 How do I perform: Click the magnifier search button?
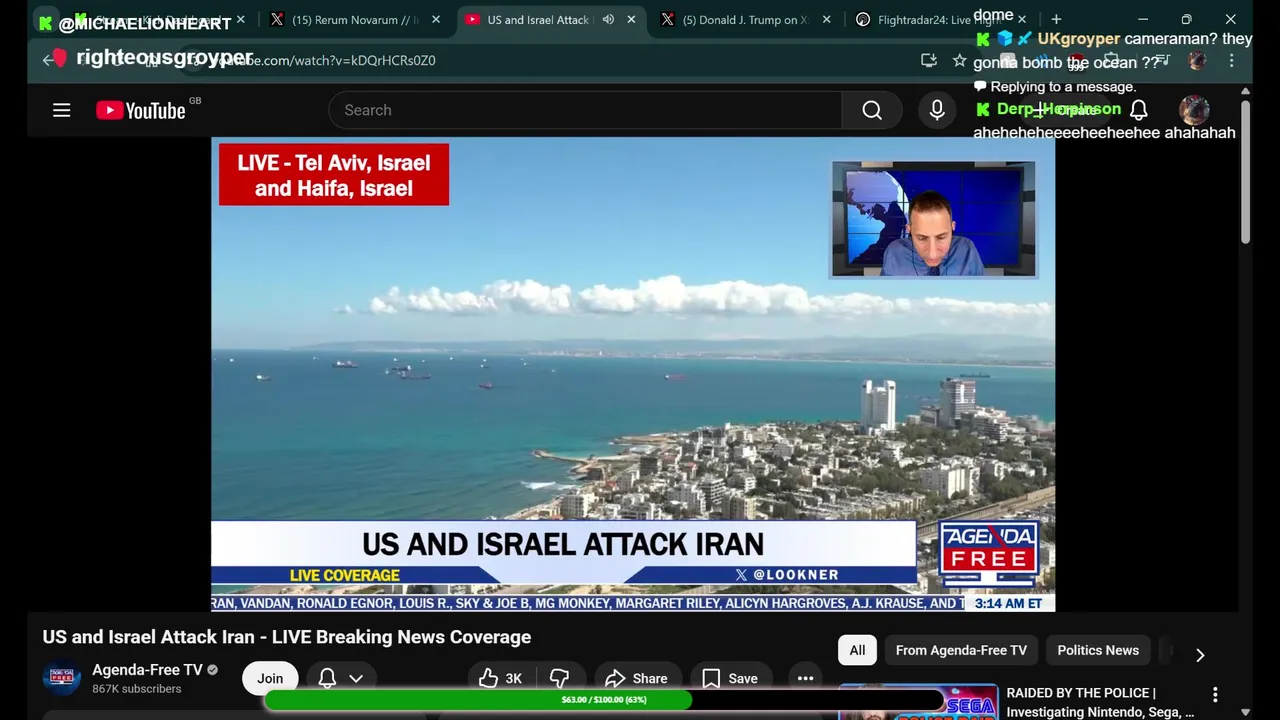coord(872,110)
